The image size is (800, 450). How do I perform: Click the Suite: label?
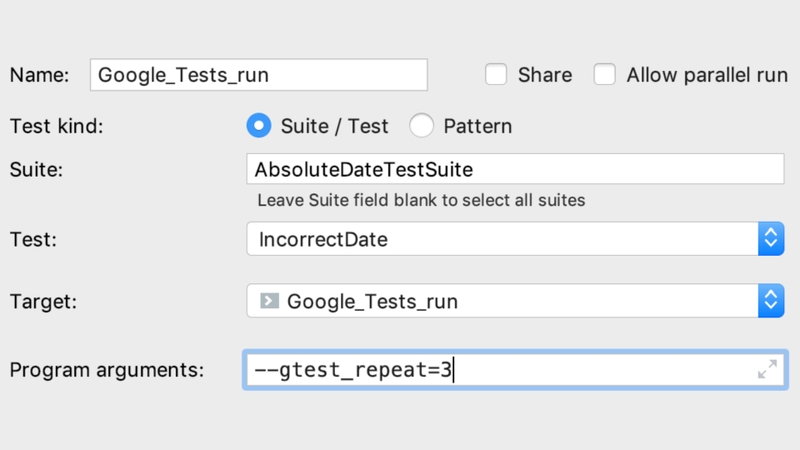click(36, 169)
